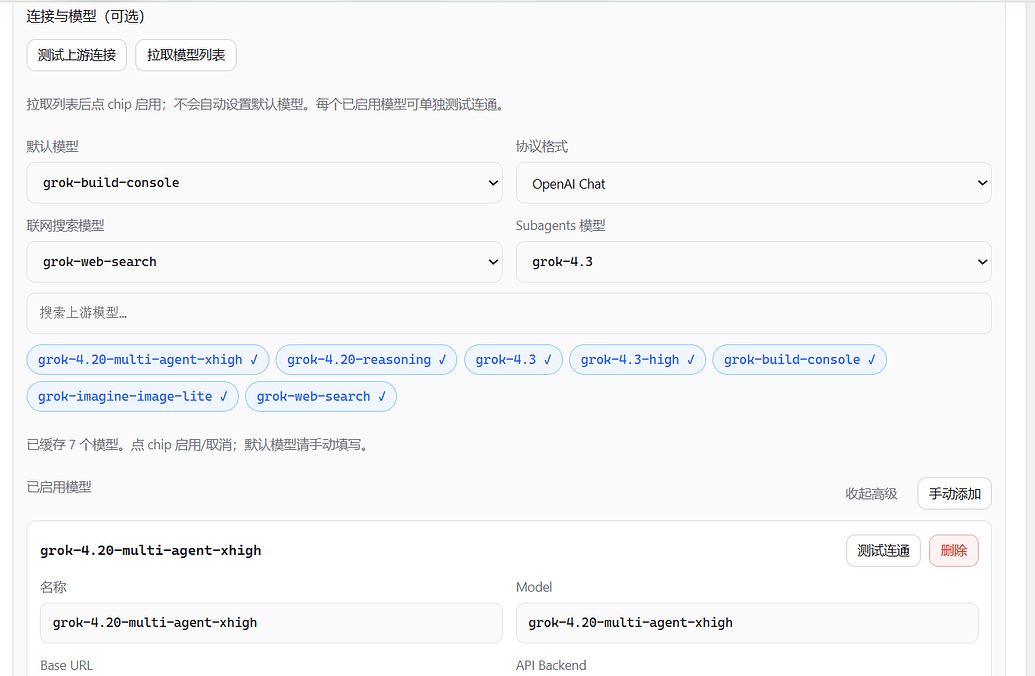
Task: Toggle the grok-4.3 chip
Action: 514,360
